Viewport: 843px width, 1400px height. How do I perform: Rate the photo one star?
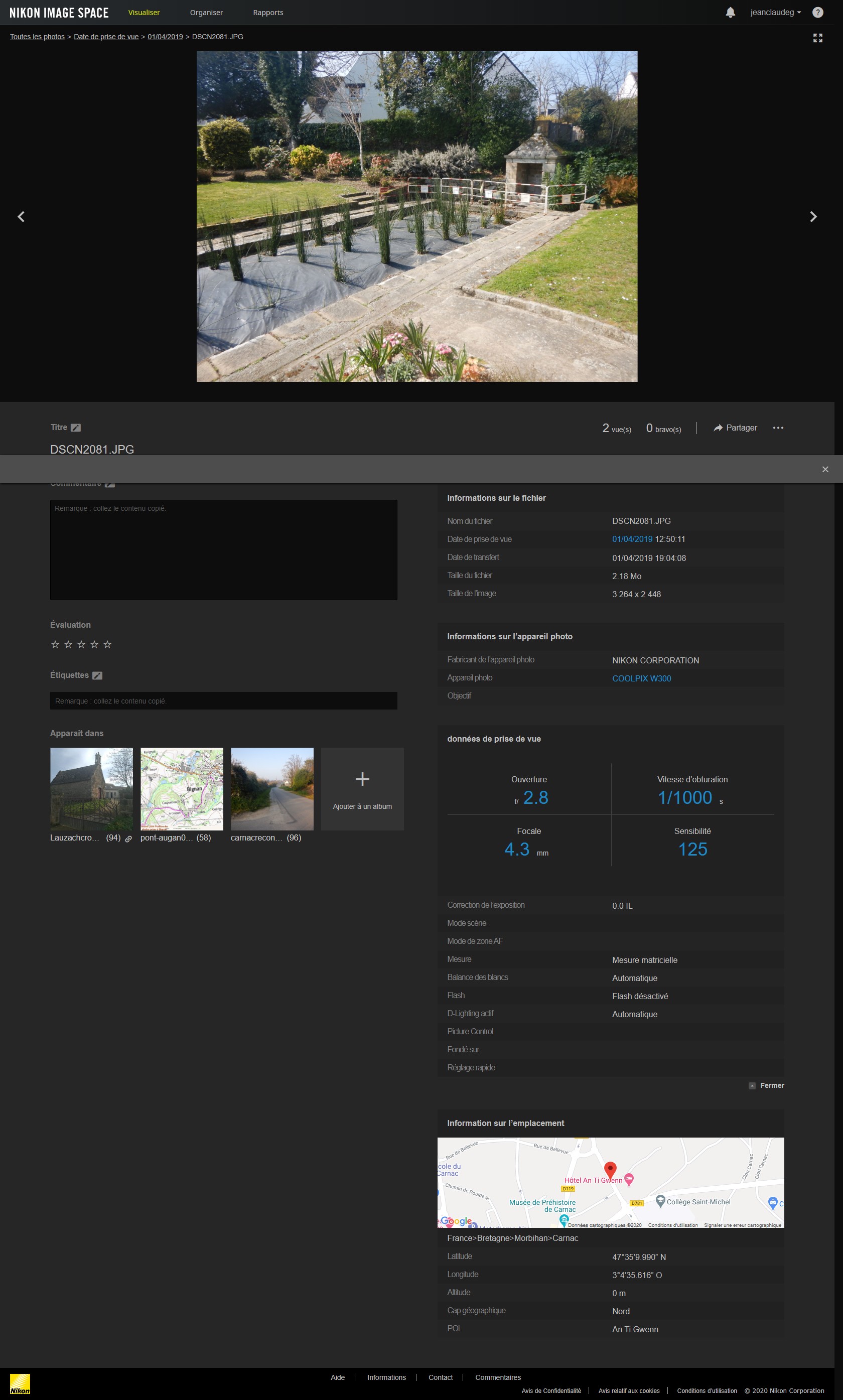(55, 644)
